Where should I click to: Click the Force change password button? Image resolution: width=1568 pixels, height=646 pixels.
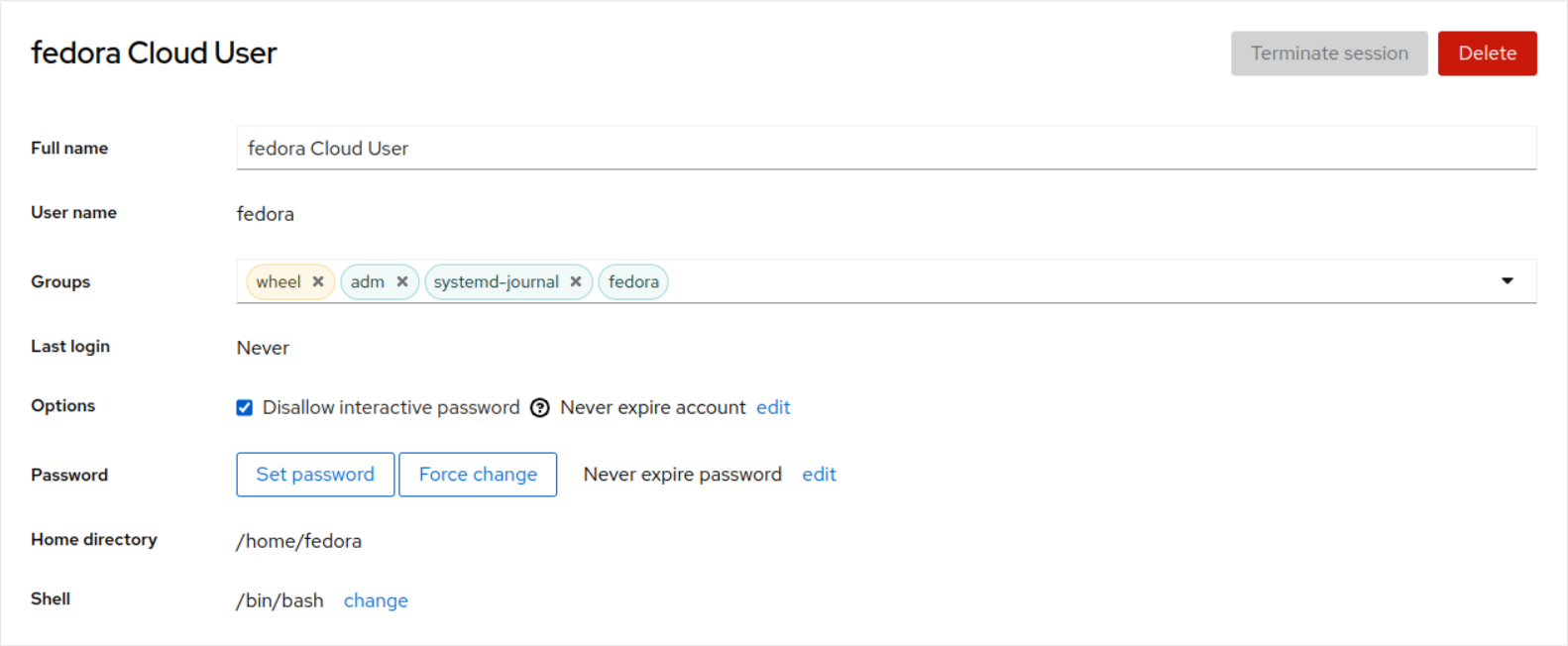click(478, 475)
